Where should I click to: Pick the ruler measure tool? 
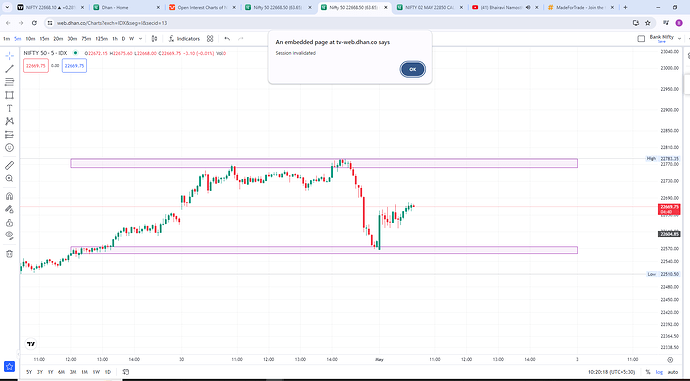coord(9,165)
